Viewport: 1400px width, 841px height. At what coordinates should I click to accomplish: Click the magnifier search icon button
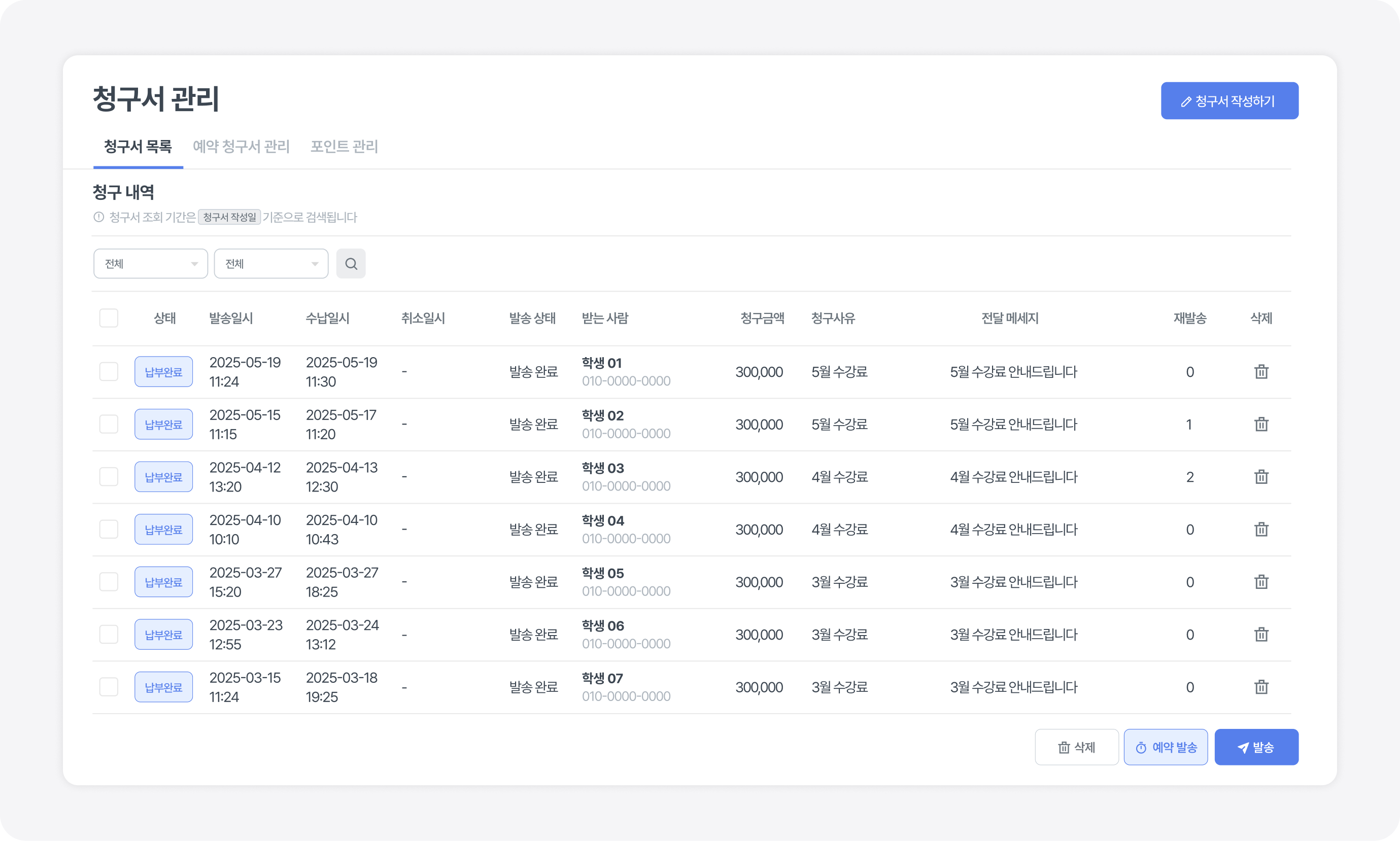tap(351, 264)
